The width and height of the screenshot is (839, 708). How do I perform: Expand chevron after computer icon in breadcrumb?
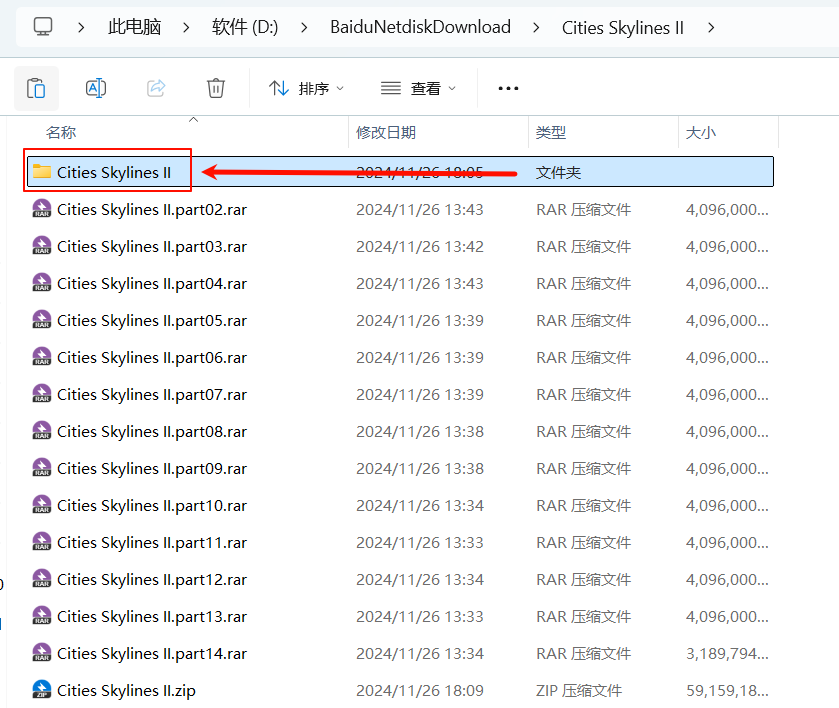(x=81, y=27)
